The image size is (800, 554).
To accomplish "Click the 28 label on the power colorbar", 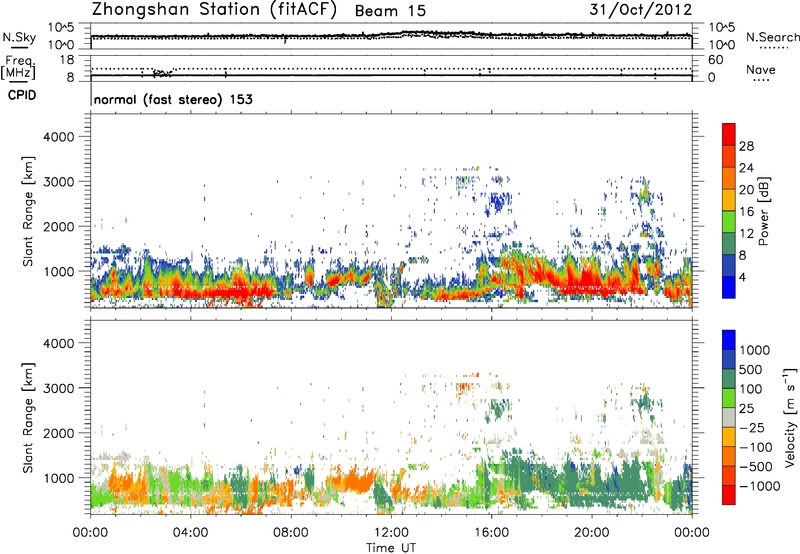I will (746, 146).
